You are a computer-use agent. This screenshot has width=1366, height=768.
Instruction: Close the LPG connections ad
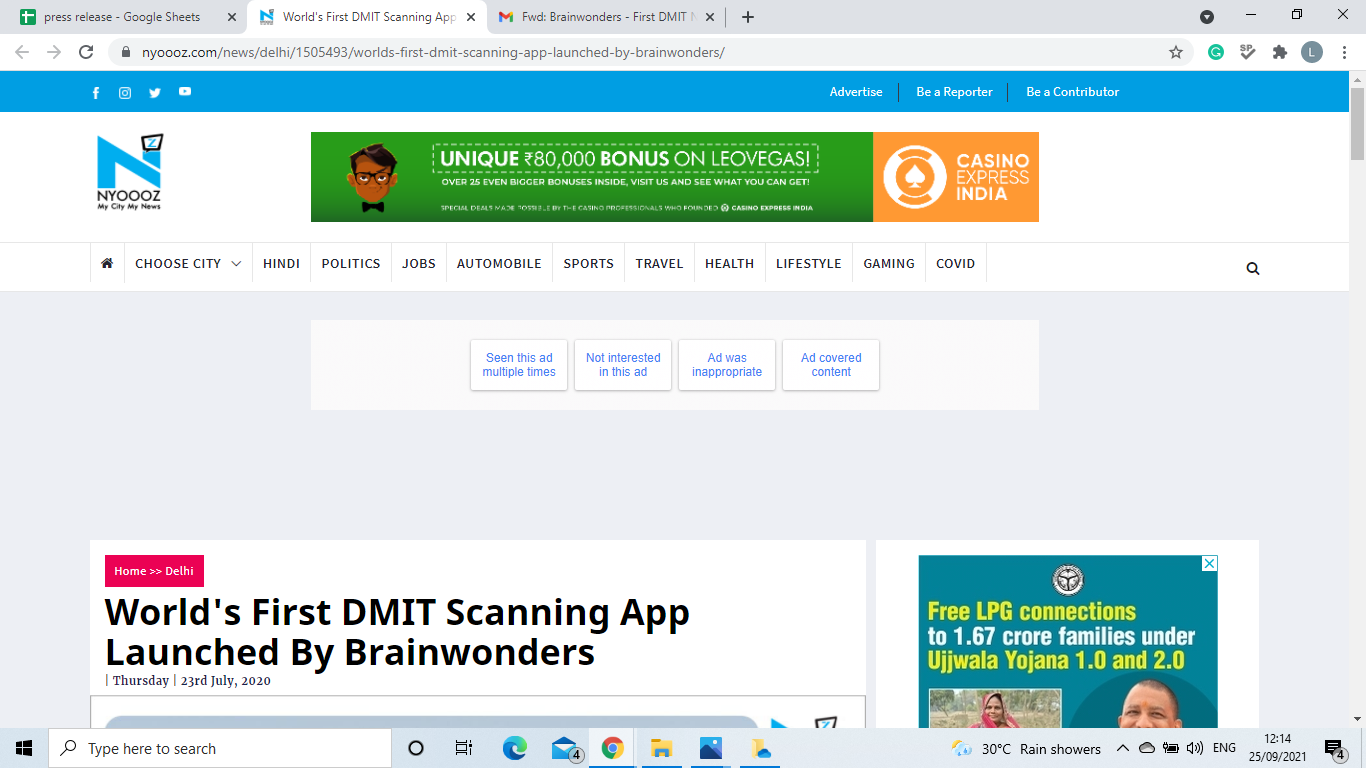[x=1209, y=564]
